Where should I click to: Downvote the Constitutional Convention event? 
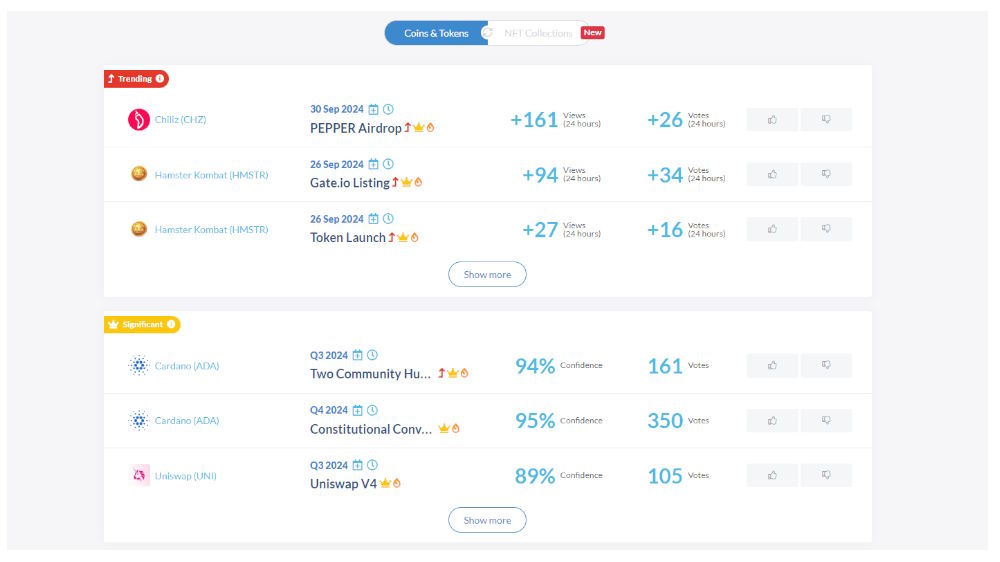[826, 420]
